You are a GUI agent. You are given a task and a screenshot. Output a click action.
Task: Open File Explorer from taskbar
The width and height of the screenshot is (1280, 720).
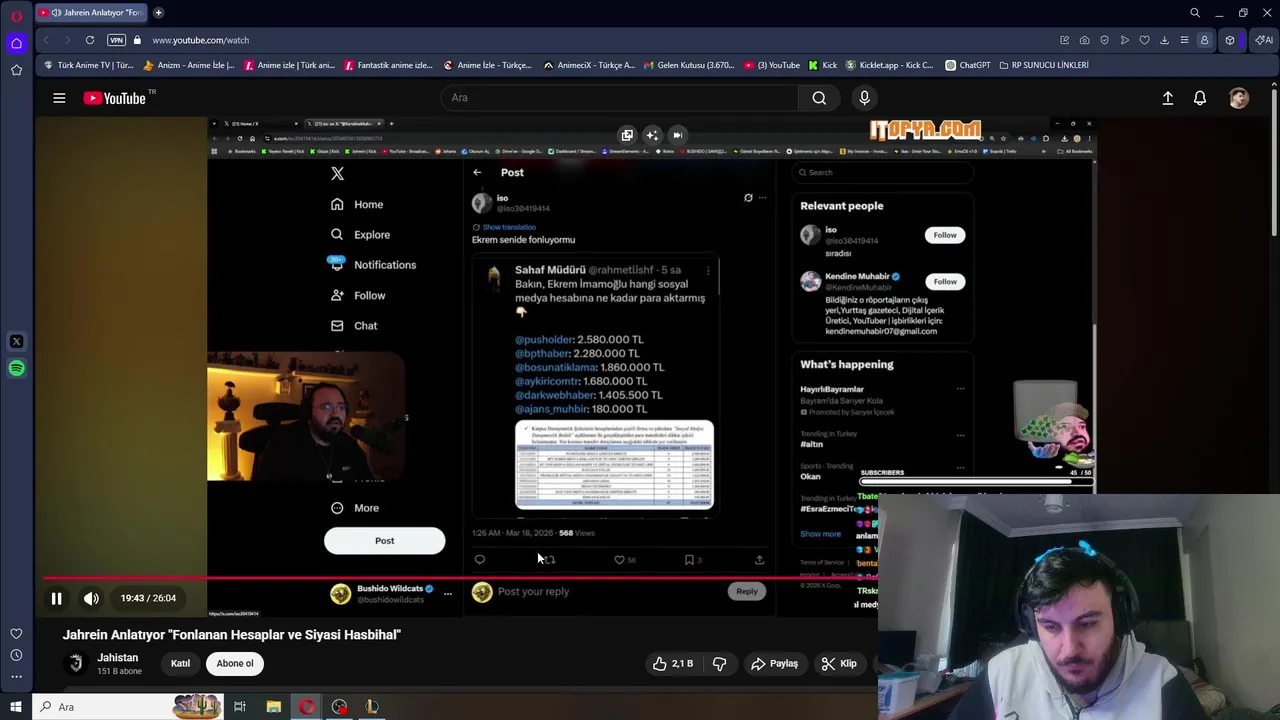[273, 707]
